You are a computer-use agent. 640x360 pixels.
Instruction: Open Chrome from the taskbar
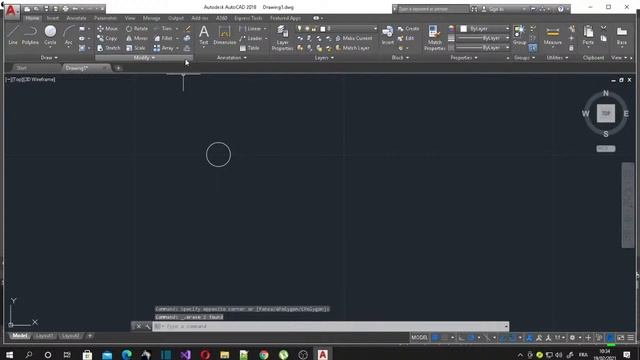pyautogui.click(x=264, y=355)
